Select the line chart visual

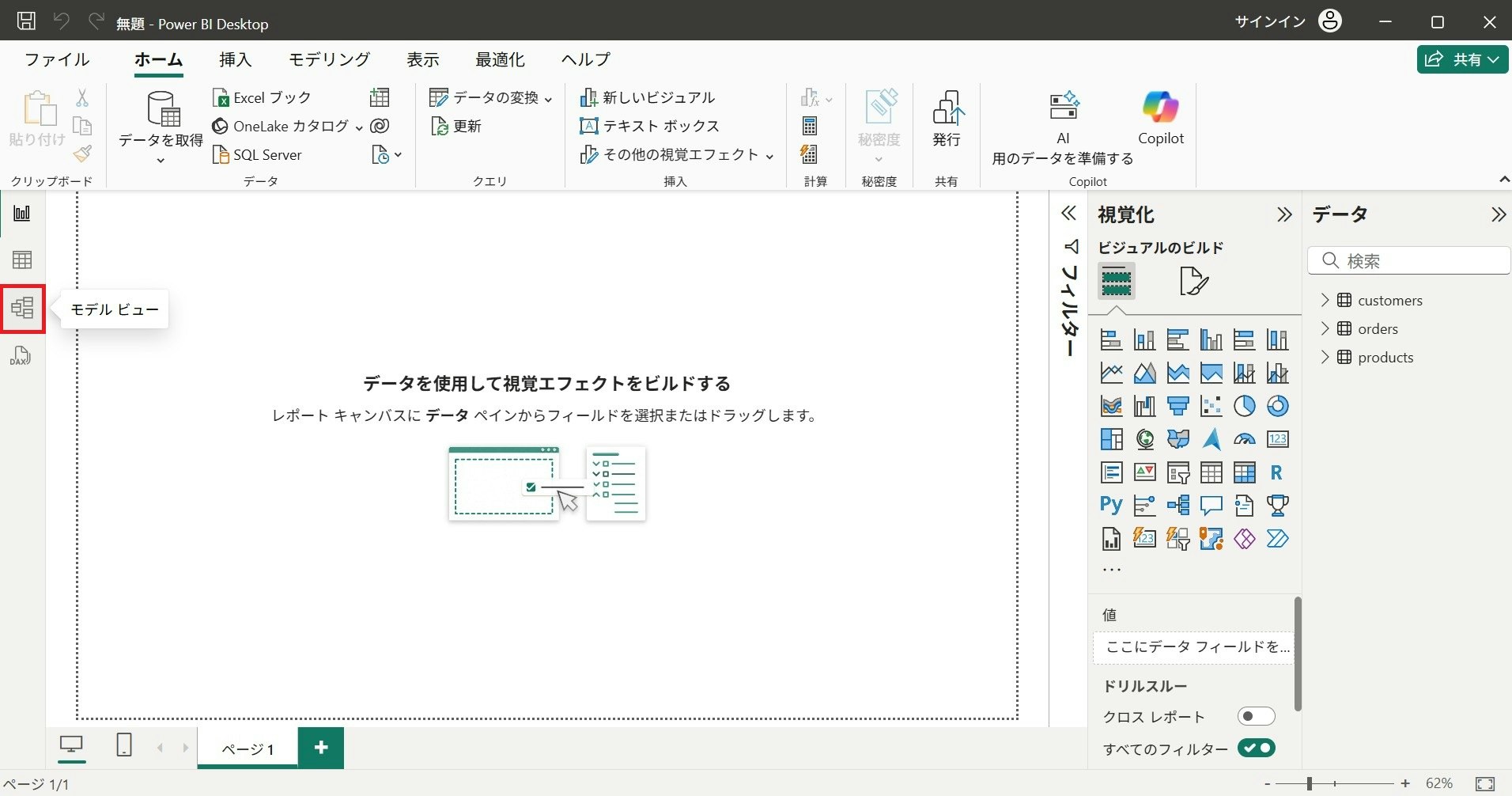coord(1111,373)
